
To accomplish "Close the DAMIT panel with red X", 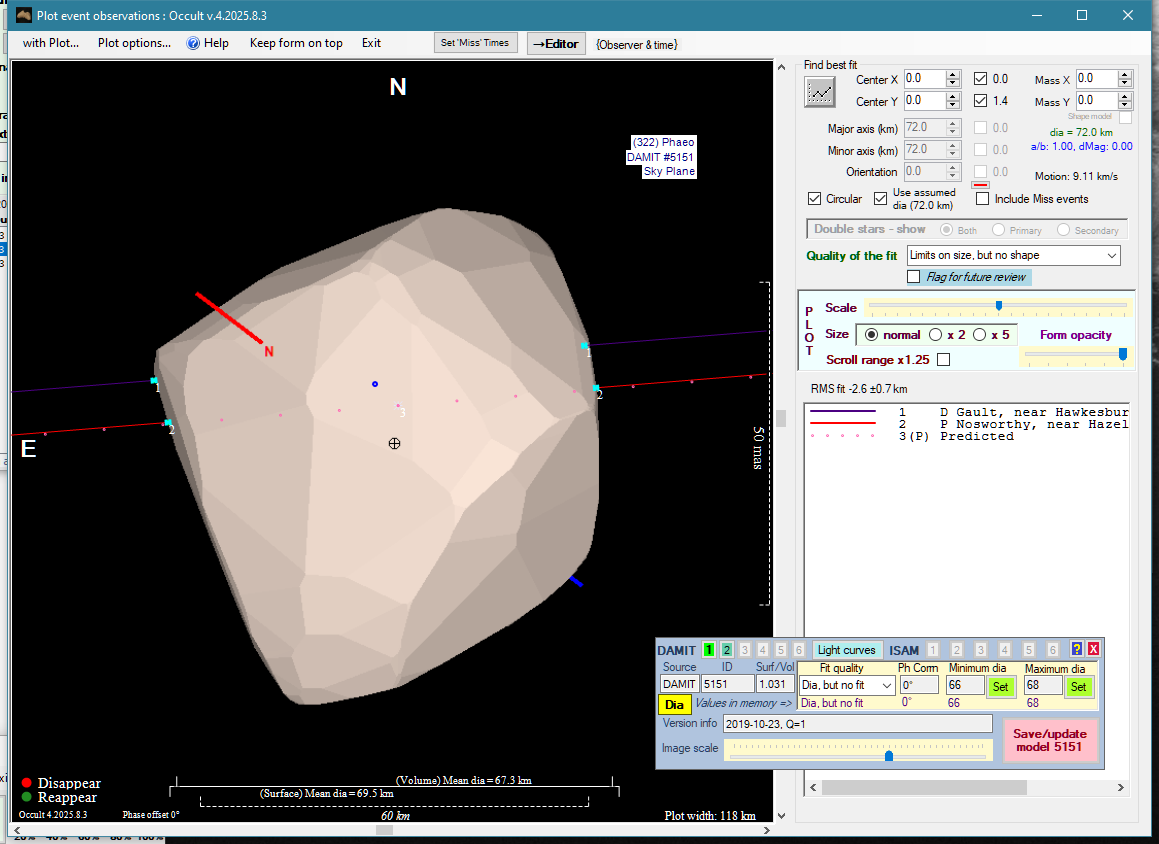I will click(x=1093, y=649).
